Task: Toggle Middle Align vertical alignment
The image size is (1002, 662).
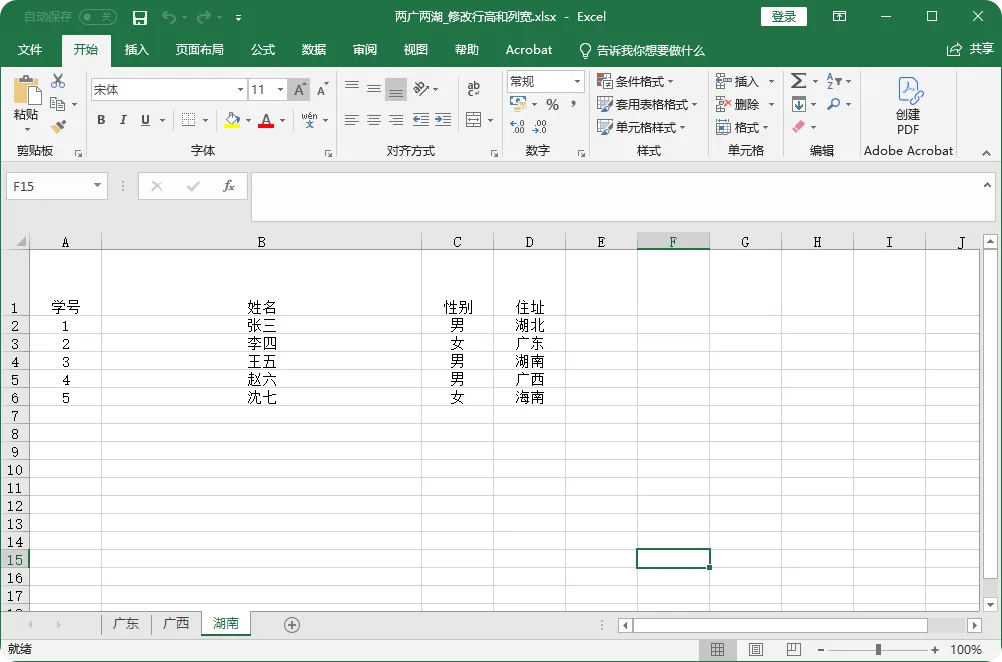Action: click(x=374, y=88)
